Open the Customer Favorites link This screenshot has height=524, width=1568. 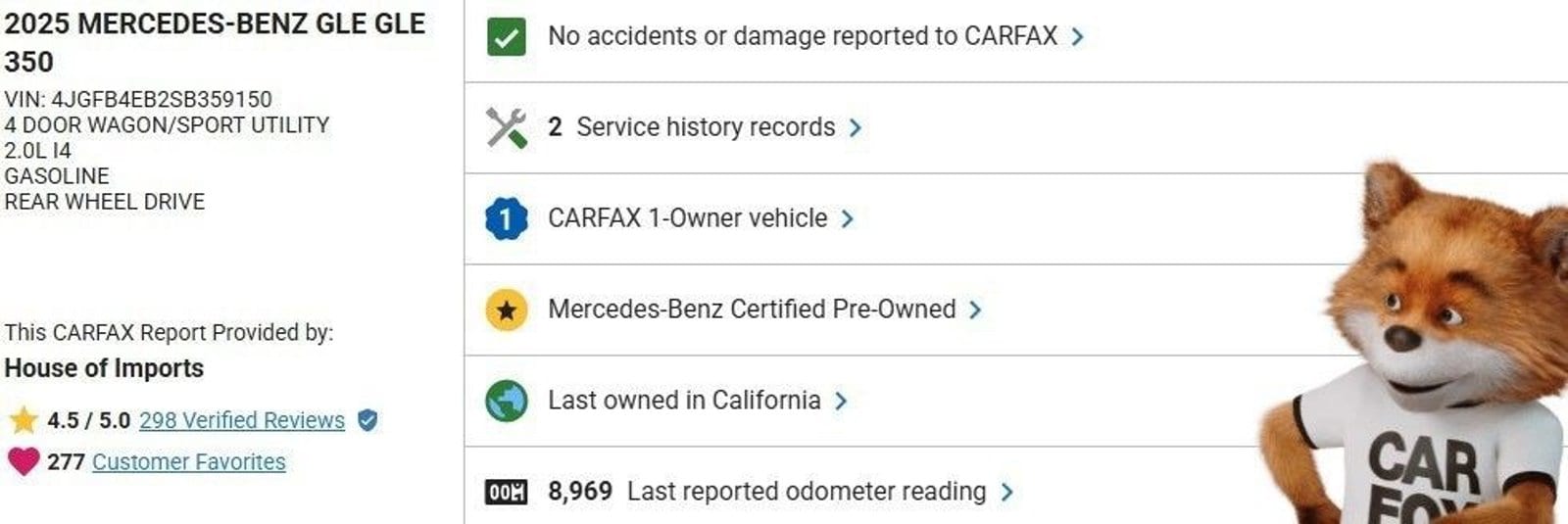click(x=189, y=461)
